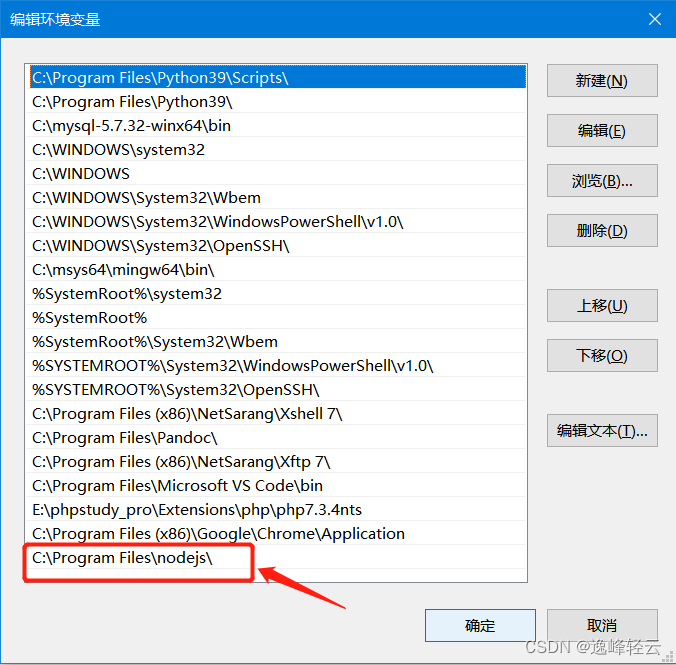Select C:\mysql-5.7.32-winx64\bin entry
Viewport: 676px width, 665px height.
(278, 125)
